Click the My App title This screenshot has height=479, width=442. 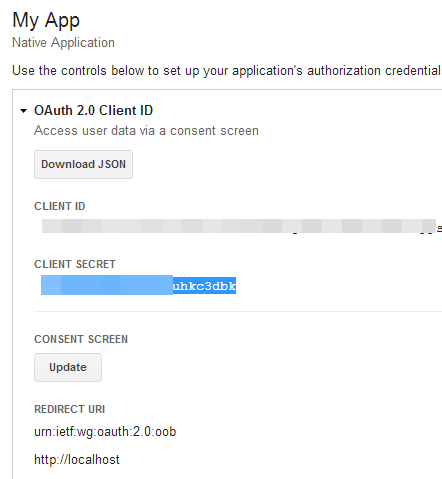46,21
